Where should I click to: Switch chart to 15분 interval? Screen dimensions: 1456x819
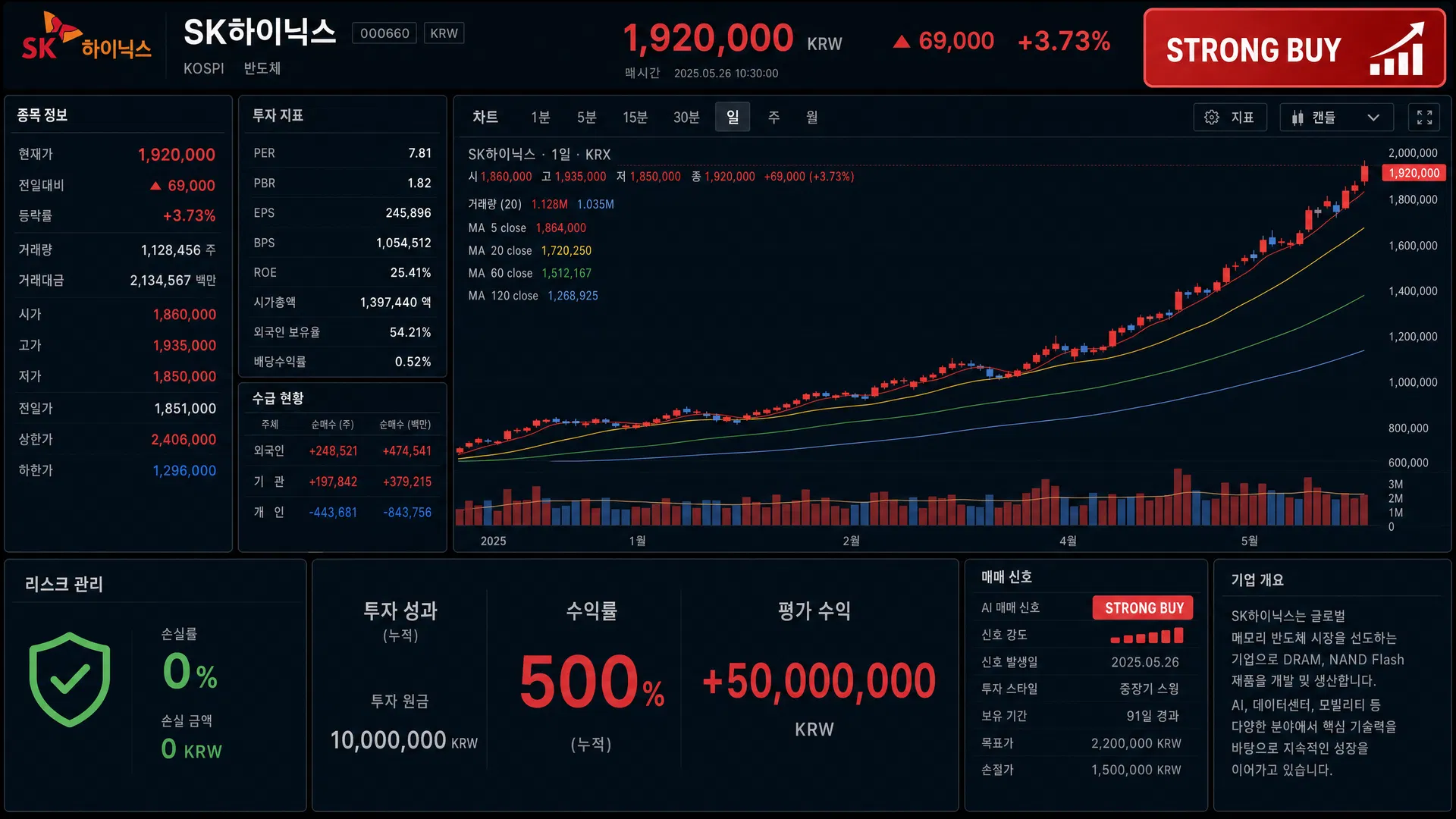635,118
